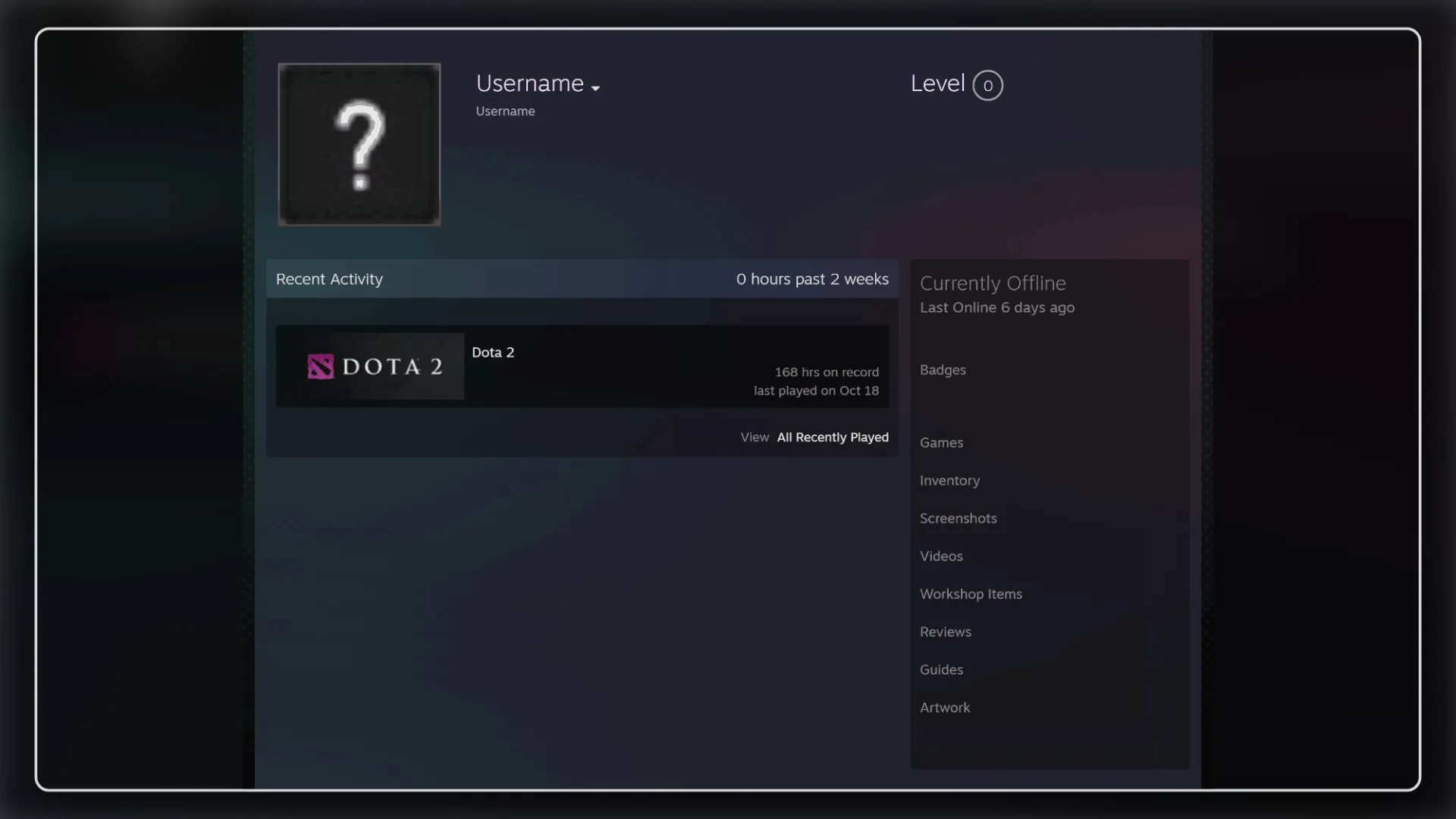Open the question mark profile avatar
The width and height of the screenshot is (1456, 819).
click(359, 144)
